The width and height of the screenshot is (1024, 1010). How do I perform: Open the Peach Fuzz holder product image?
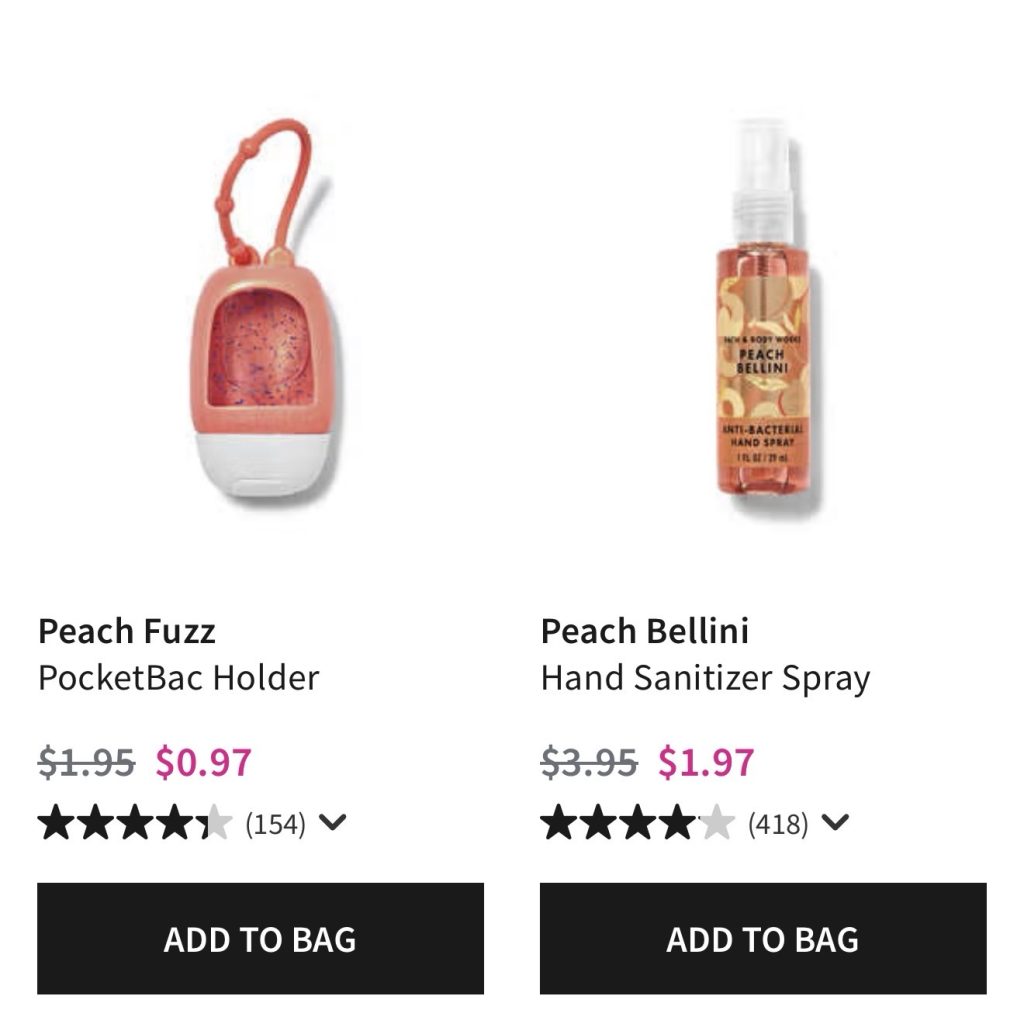(x=262, y=320)
